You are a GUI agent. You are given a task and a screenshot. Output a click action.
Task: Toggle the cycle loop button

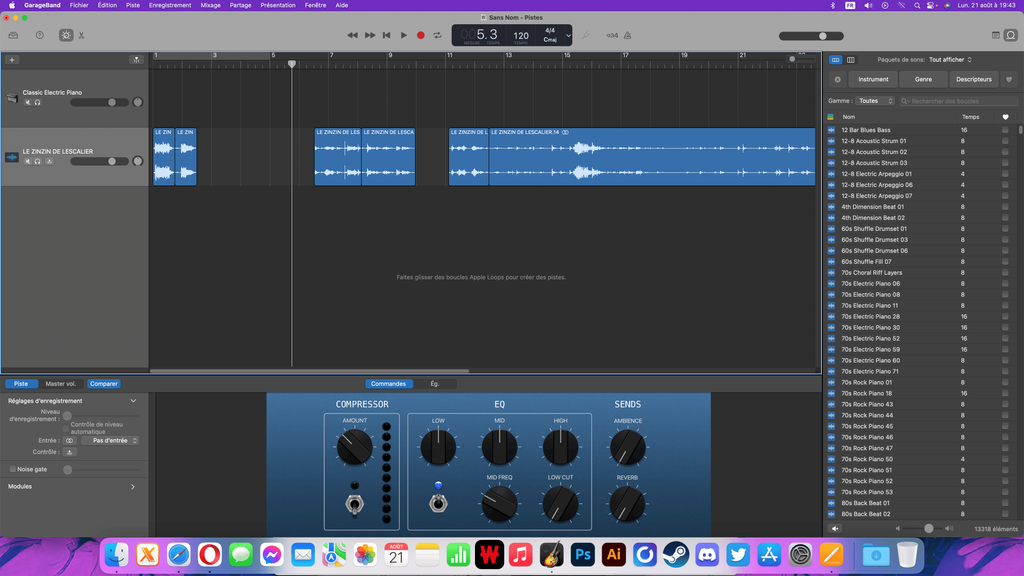(437, 35)
